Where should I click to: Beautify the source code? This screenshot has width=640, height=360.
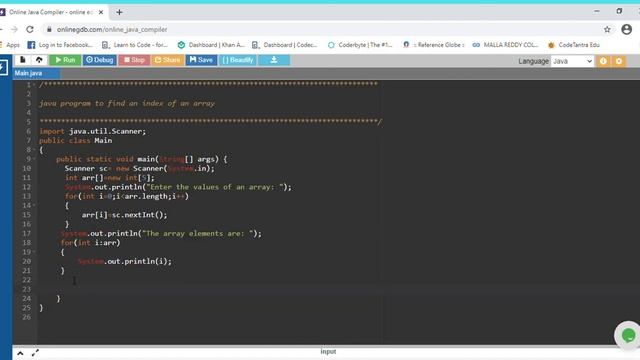pos(238,60)
